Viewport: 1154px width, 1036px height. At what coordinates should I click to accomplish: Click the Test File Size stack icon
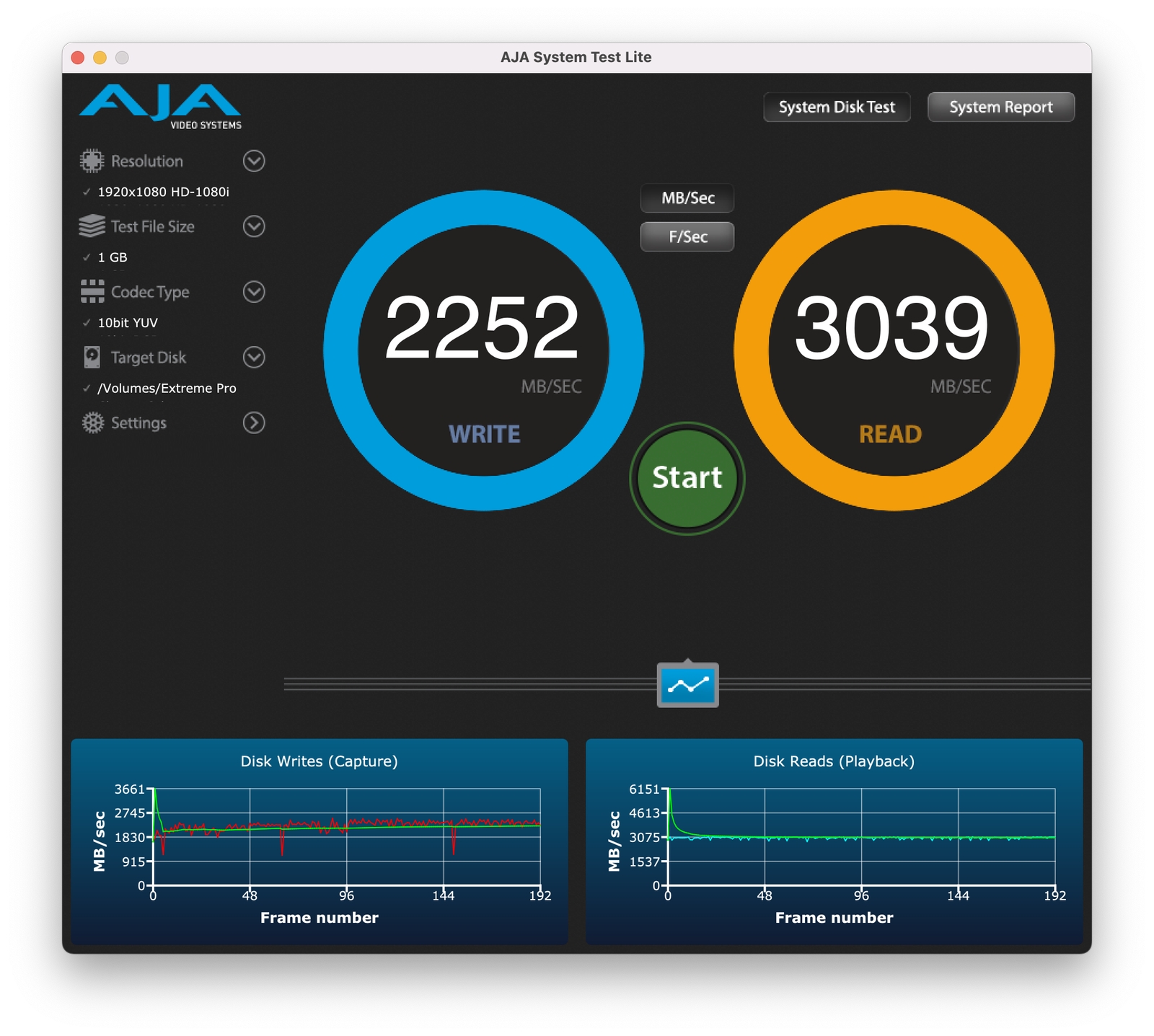(92, 226)
